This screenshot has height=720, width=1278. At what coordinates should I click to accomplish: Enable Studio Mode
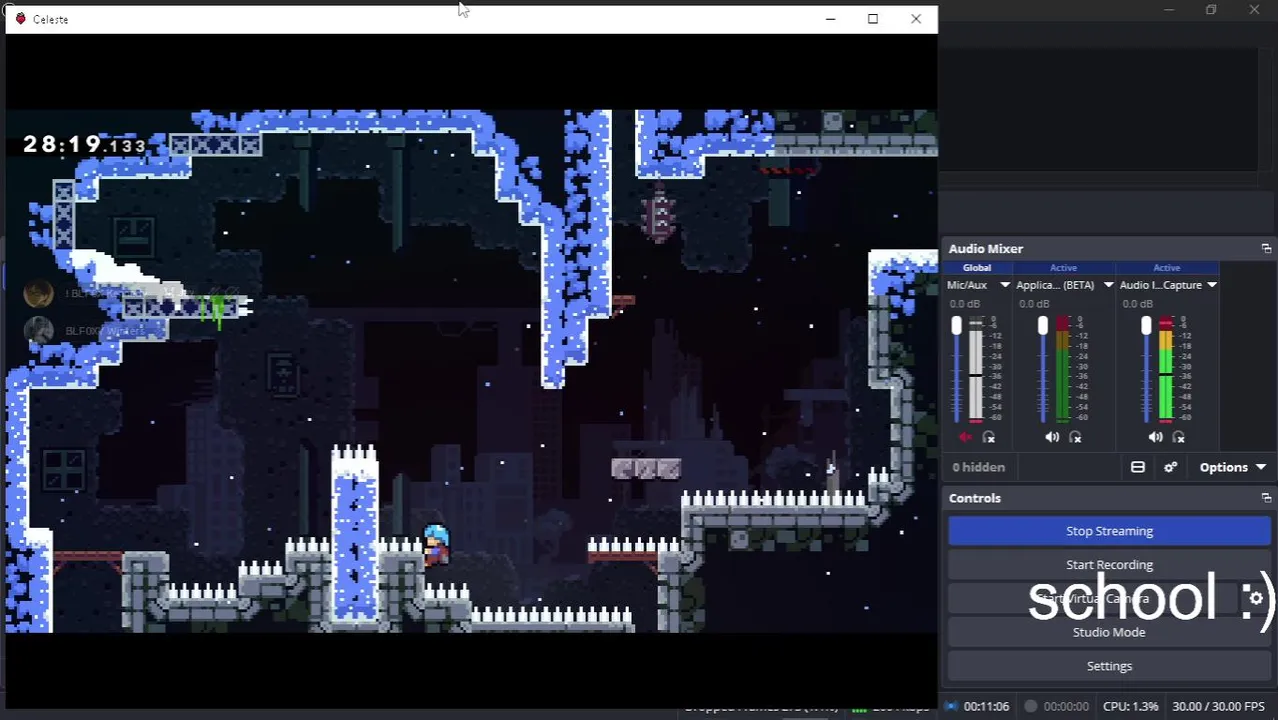click(x=1109, y=632)
